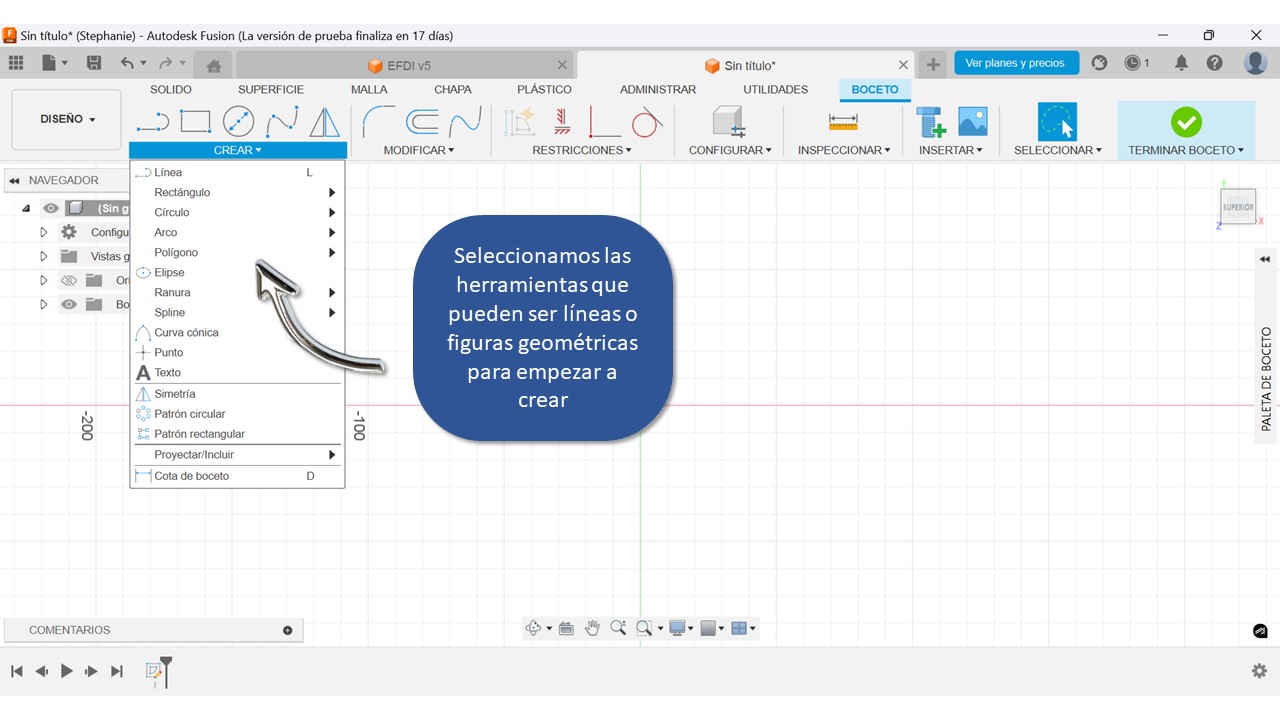Activate the Pan hand tool

click(x=592, y=628)
